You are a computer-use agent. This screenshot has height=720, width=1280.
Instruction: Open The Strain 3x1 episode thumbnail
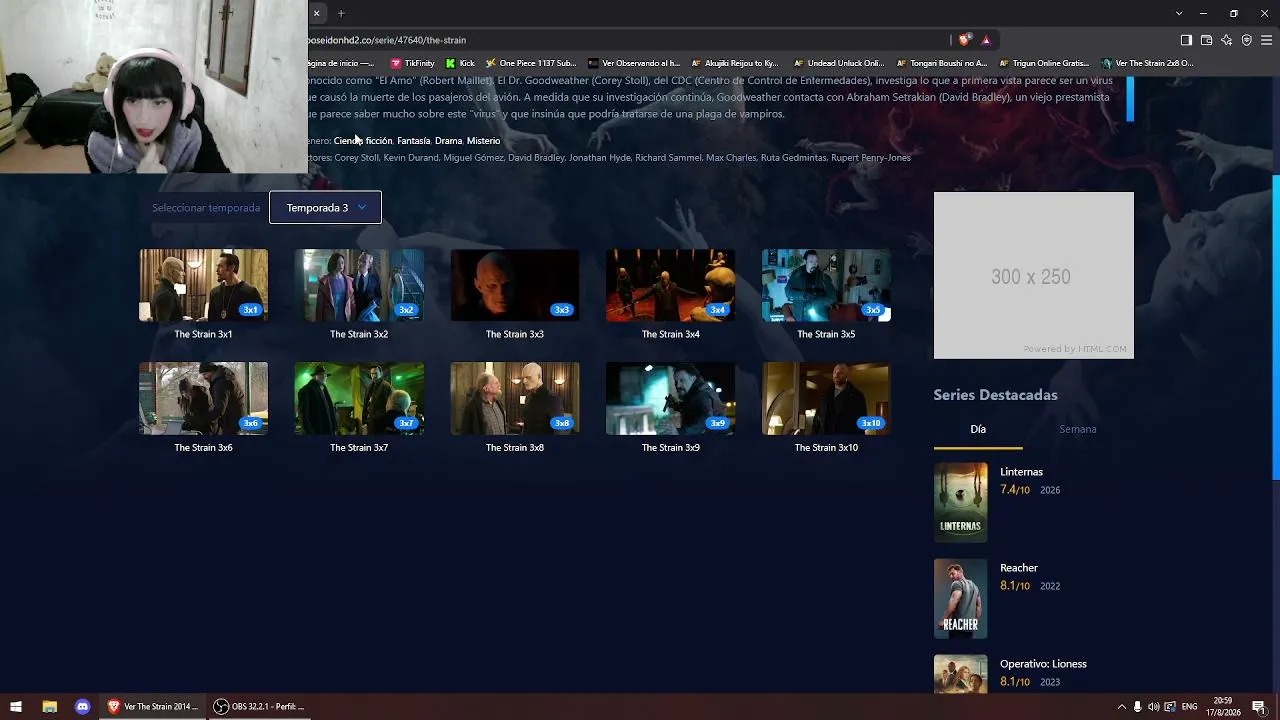(203, 285)
